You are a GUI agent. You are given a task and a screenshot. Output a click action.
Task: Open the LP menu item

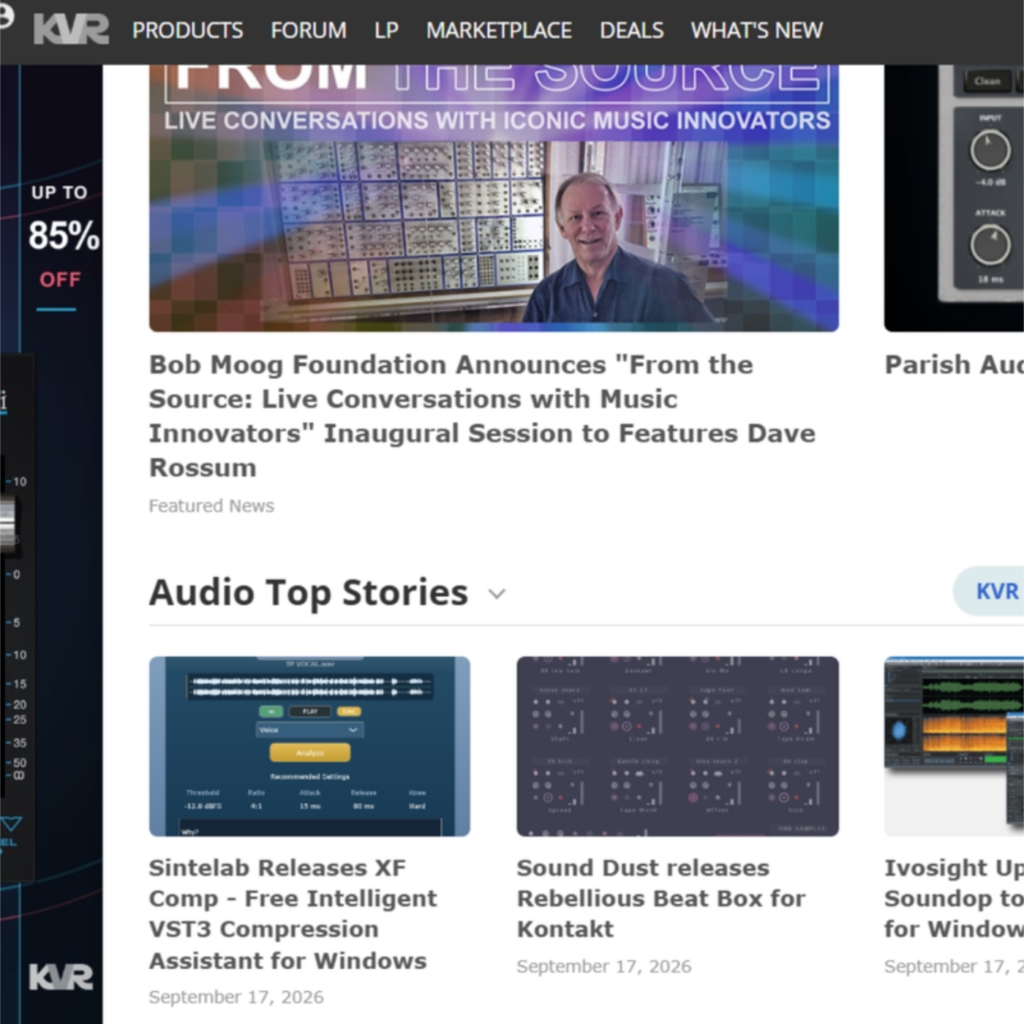click(386, 31)
